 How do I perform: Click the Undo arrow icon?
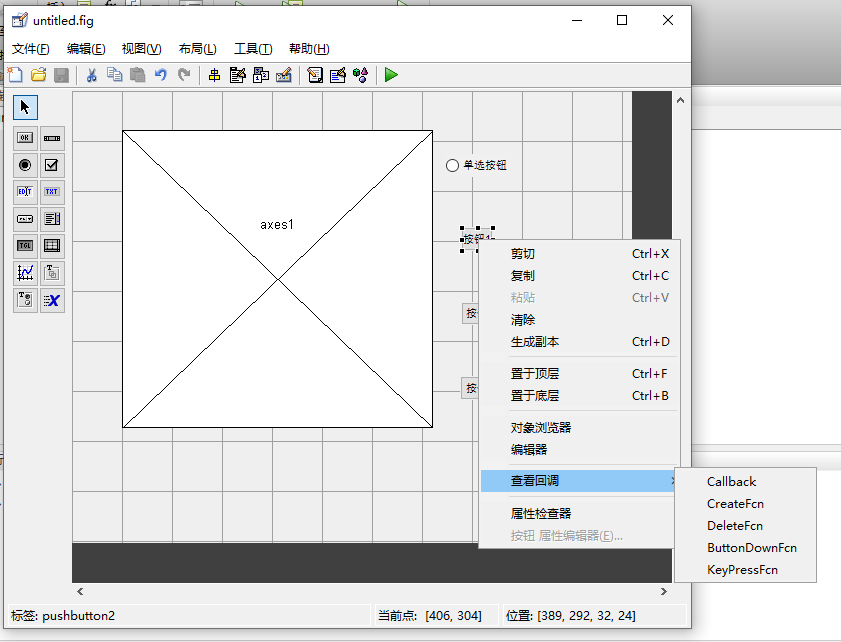point(161,75)
